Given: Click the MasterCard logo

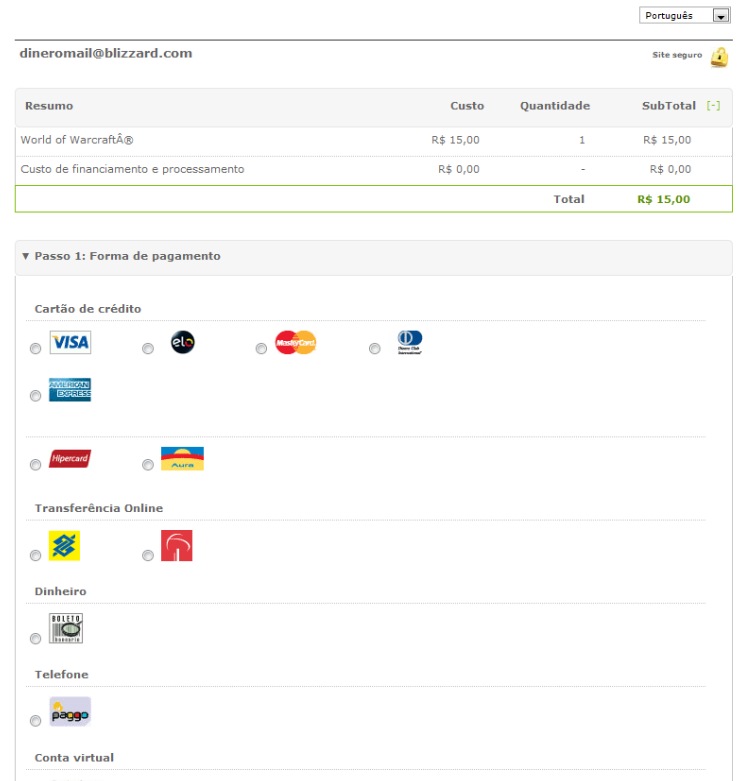Looking at the screenshot, I should click(x=296, y=342).
